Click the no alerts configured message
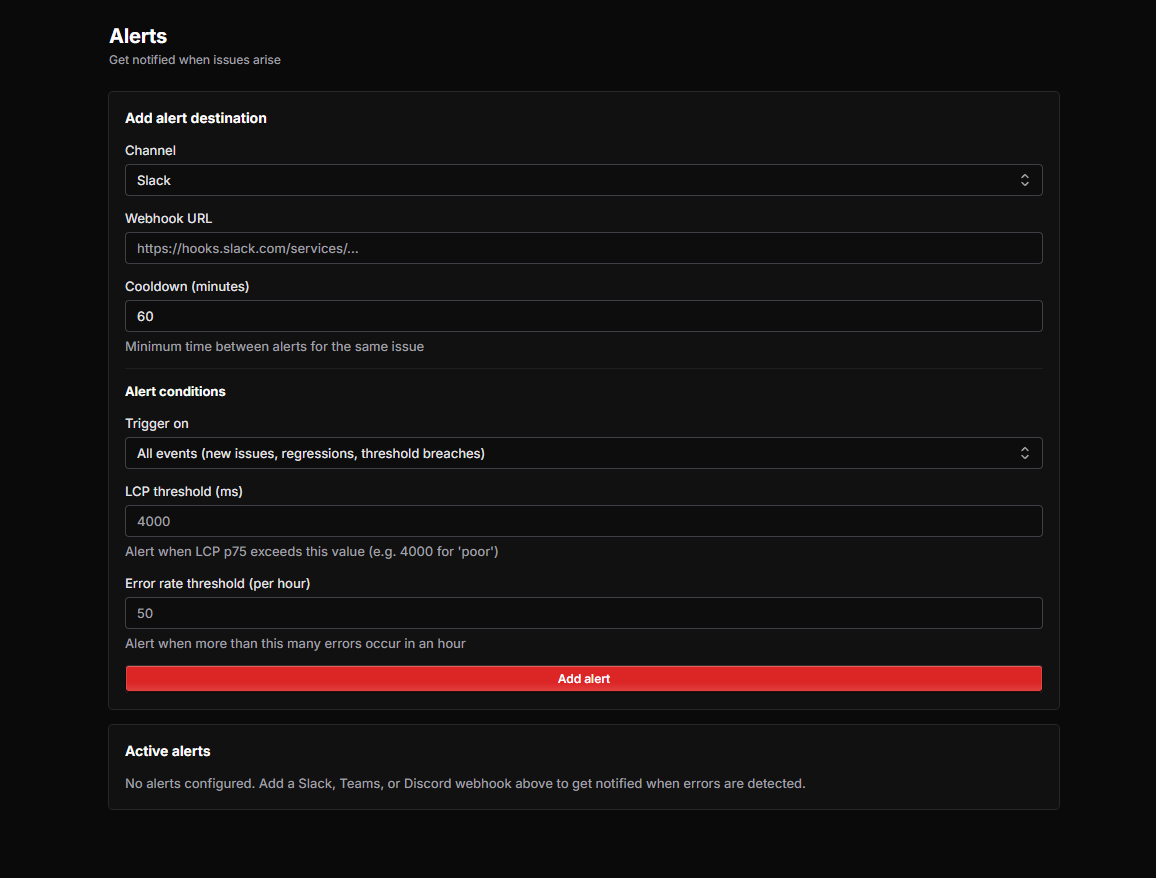This screenshot has height=878, width=1156. pyautogui.click(x=465, y=783)
